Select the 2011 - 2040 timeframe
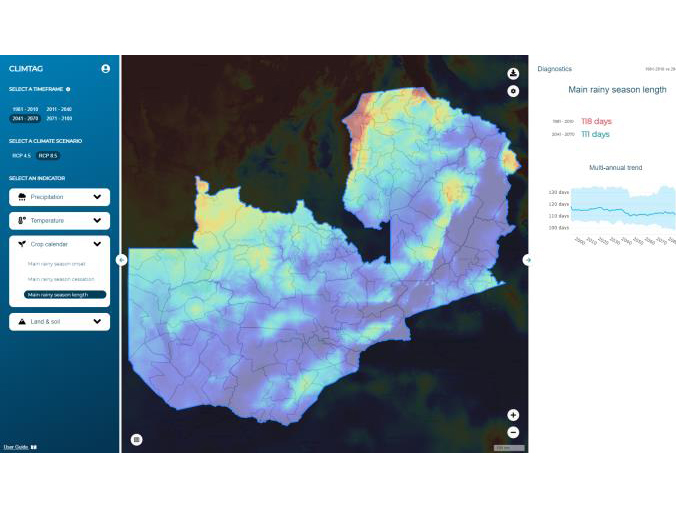676x509 pixels. (x=59, y=109)
